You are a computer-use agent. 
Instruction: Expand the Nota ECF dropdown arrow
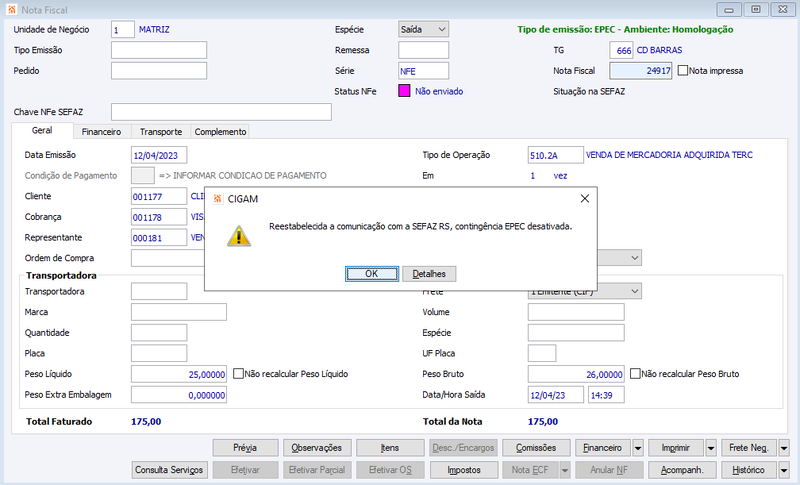[x=565, y=470]
